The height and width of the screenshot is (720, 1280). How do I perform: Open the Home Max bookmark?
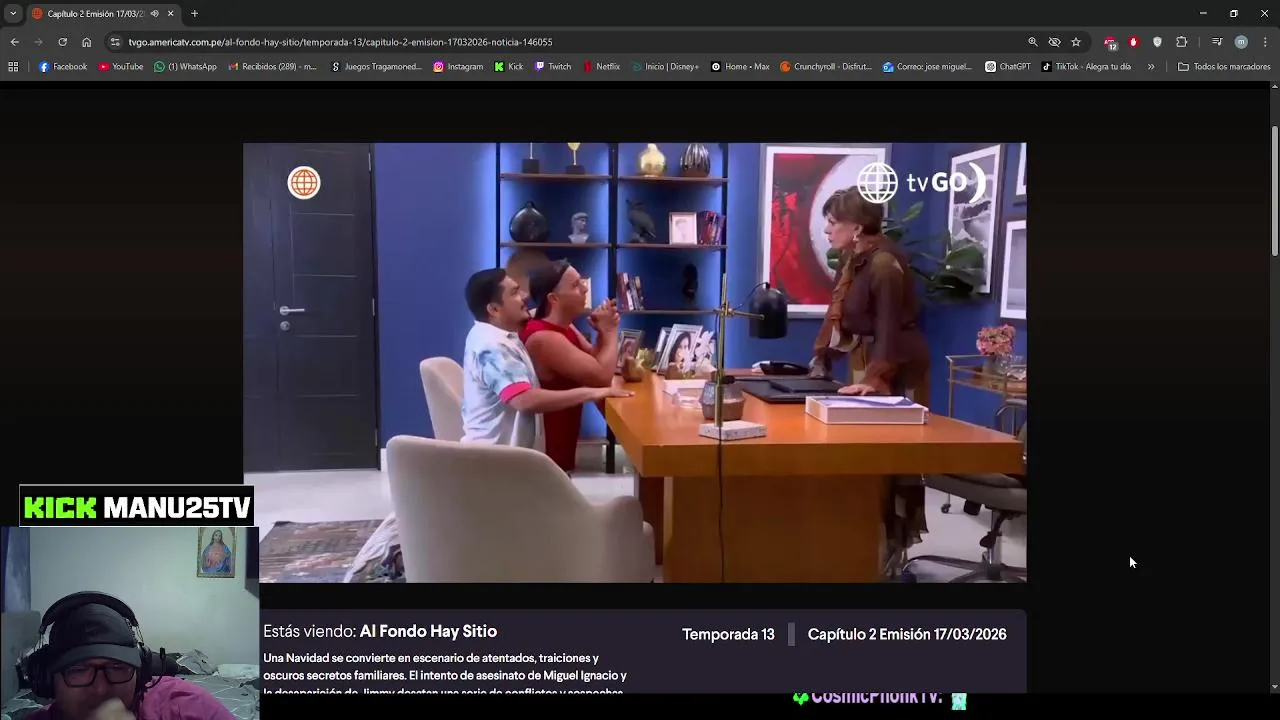coord(740,67)
